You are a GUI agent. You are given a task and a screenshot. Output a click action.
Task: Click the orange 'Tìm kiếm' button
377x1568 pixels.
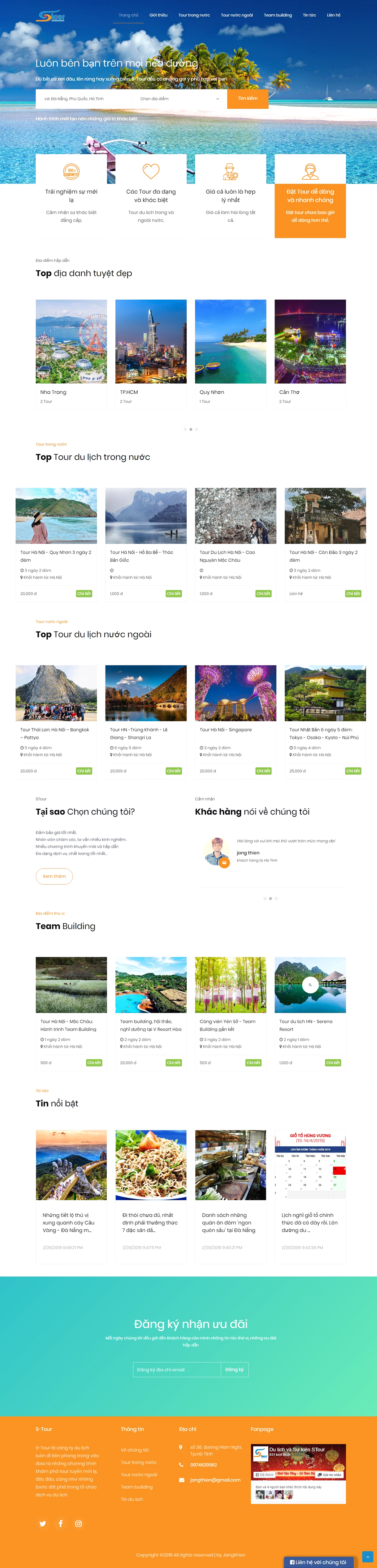(x=247, y=99)
